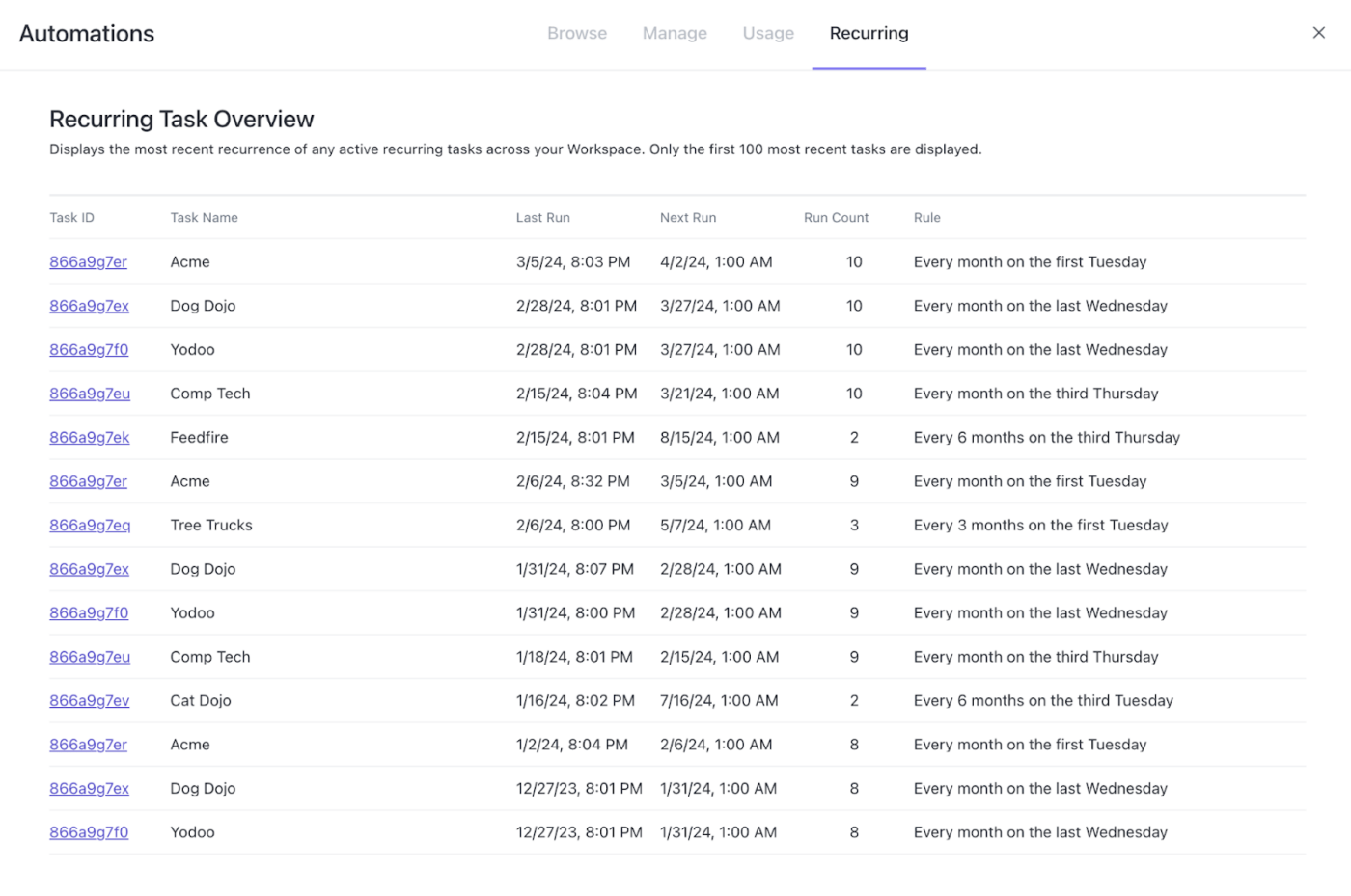Image resolution: width=1351 pixels, height=896 pixels.
Task: Click the Next Run column header
Action: click(x=688, y=218)
